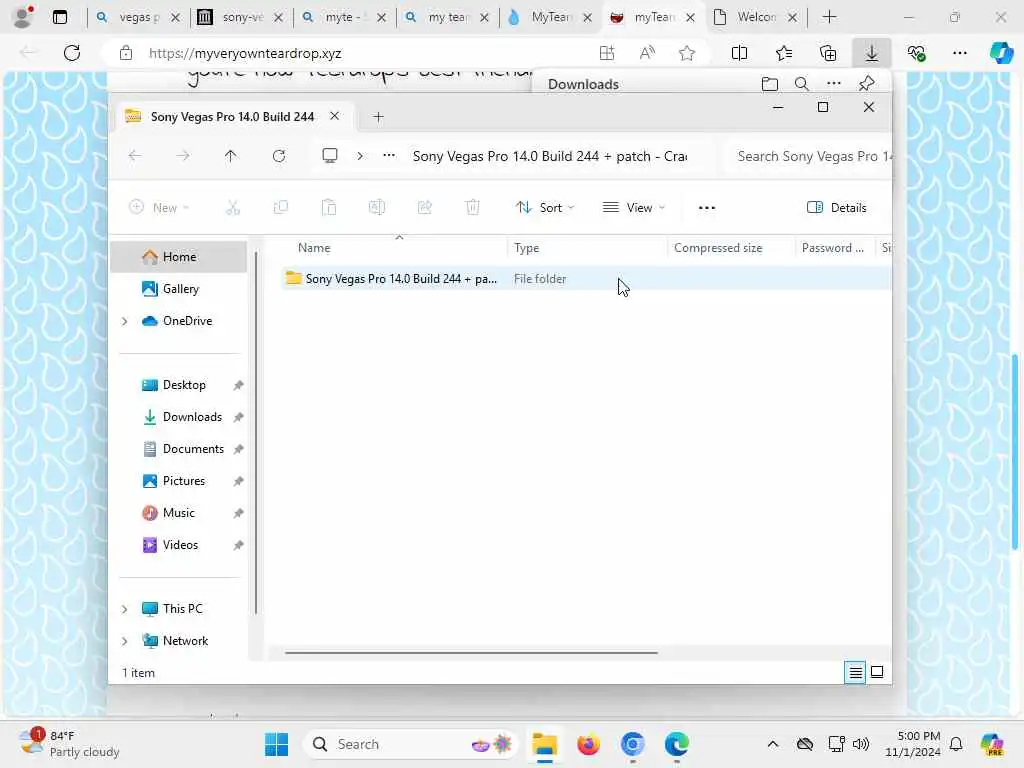The width and height of the screenshot is (1024, 768).
Task: Open Edge Browser essentials heart icon
Action: 916,54
